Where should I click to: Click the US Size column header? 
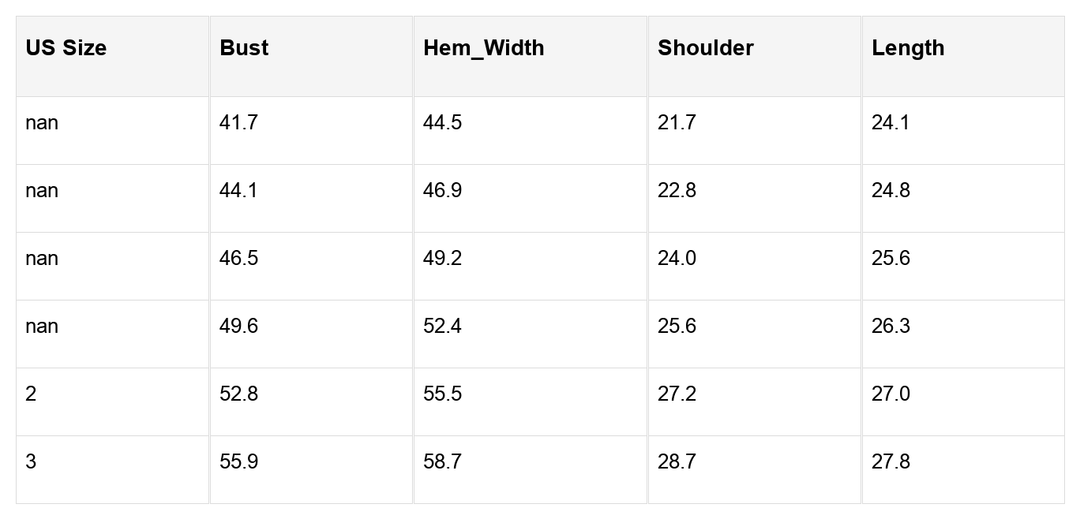[x=66, y=48]
